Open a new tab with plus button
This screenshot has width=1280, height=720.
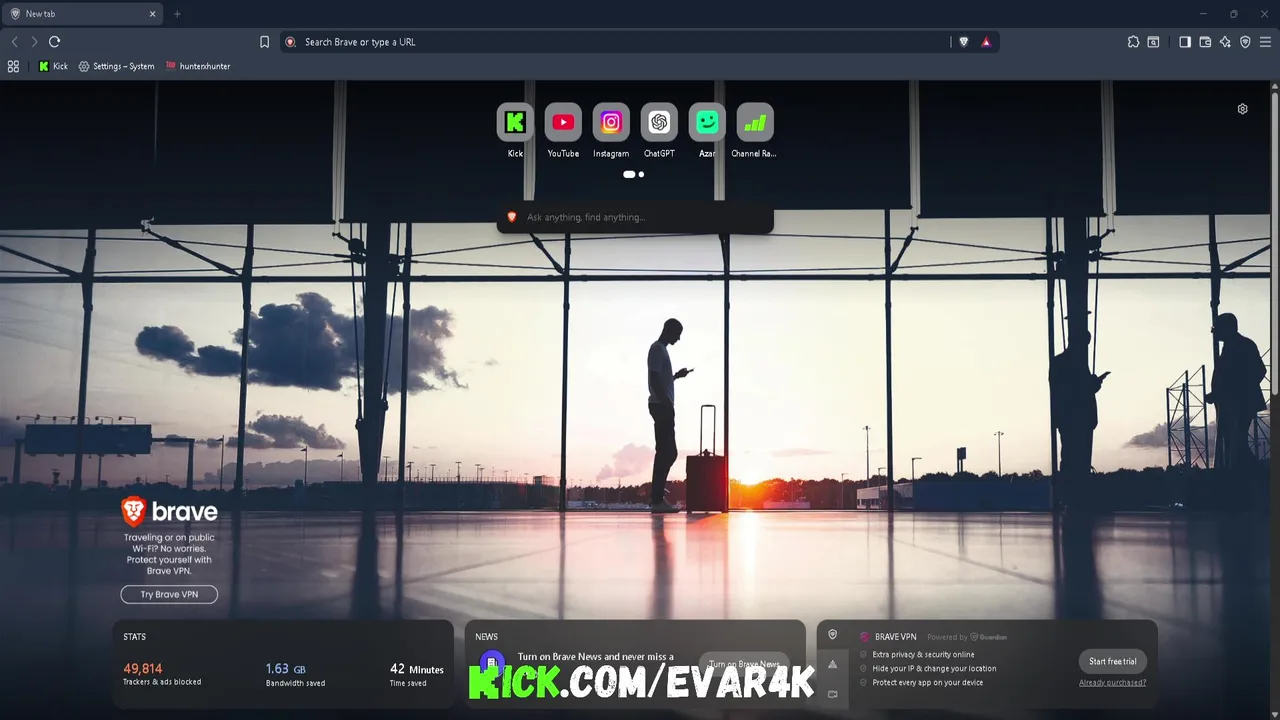(x=177, y=14)
